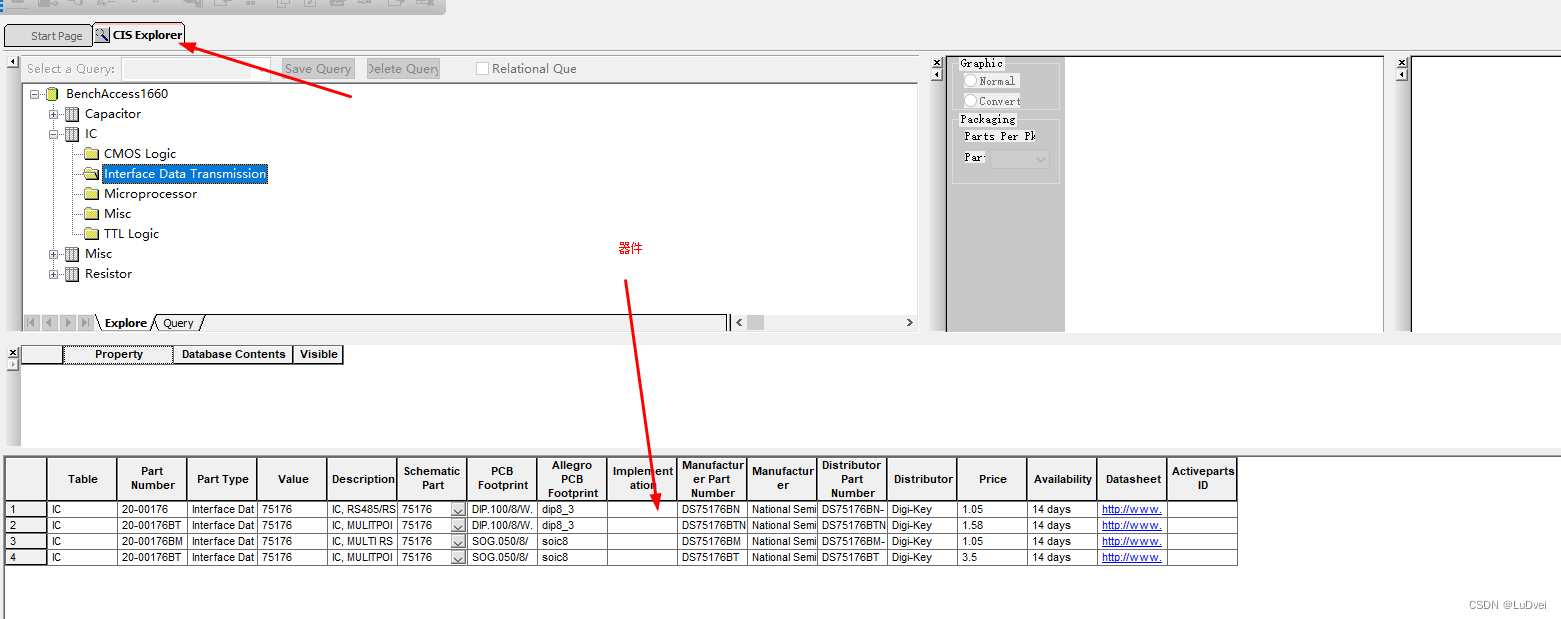
Task: Expand the Capacitor tree node
Action: [x=54, y=114]
